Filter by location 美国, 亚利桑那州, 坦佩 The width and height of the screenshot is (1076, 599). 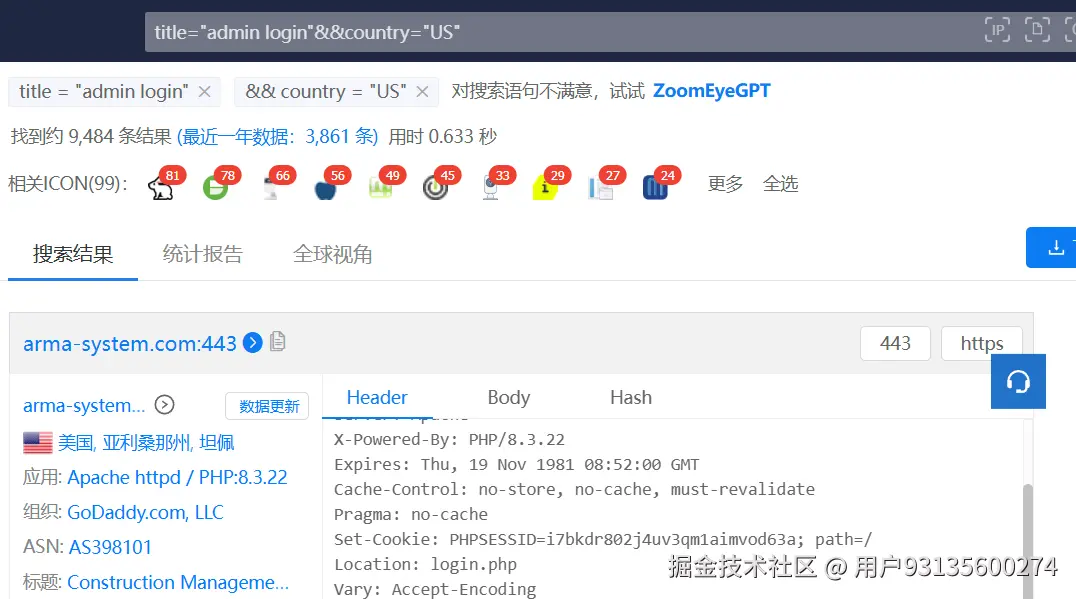tap(145, 443)
